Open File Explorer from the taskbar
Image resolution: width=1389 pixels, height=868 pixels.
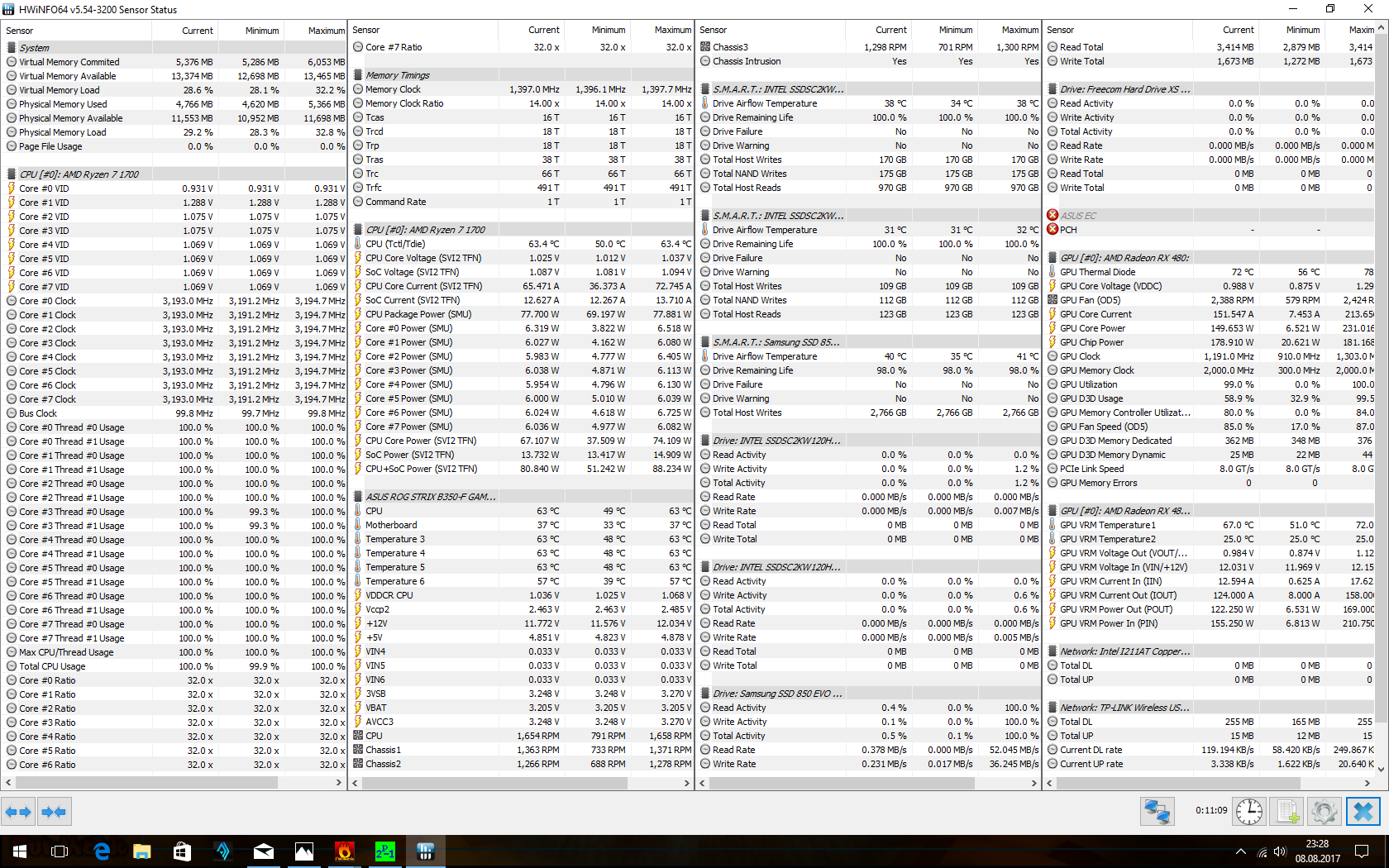tap(142, 851)
